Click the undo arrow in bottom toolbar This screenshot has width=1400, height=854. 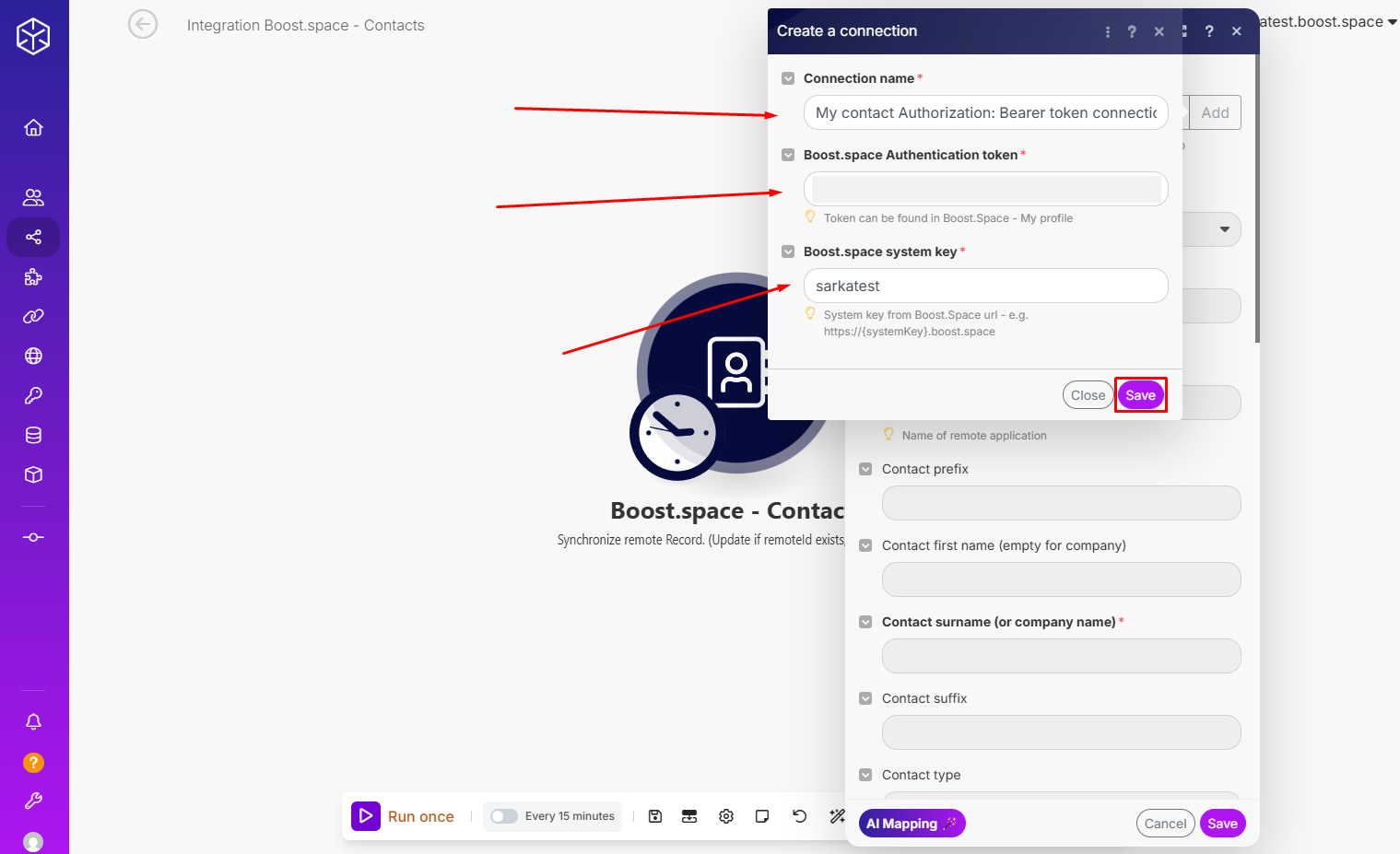tap(799, 816)
